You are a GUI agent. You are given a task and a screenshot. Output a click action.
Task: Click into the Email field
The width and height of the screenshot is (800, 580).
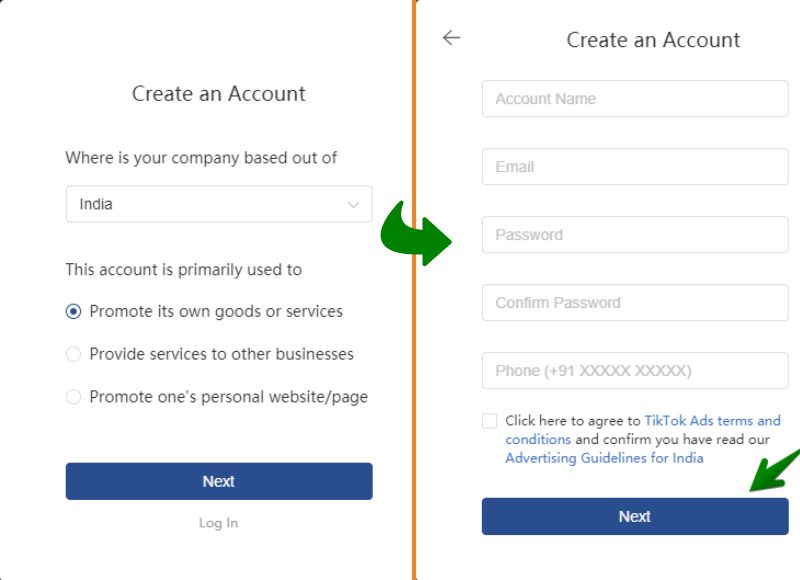tap(635, 167)
